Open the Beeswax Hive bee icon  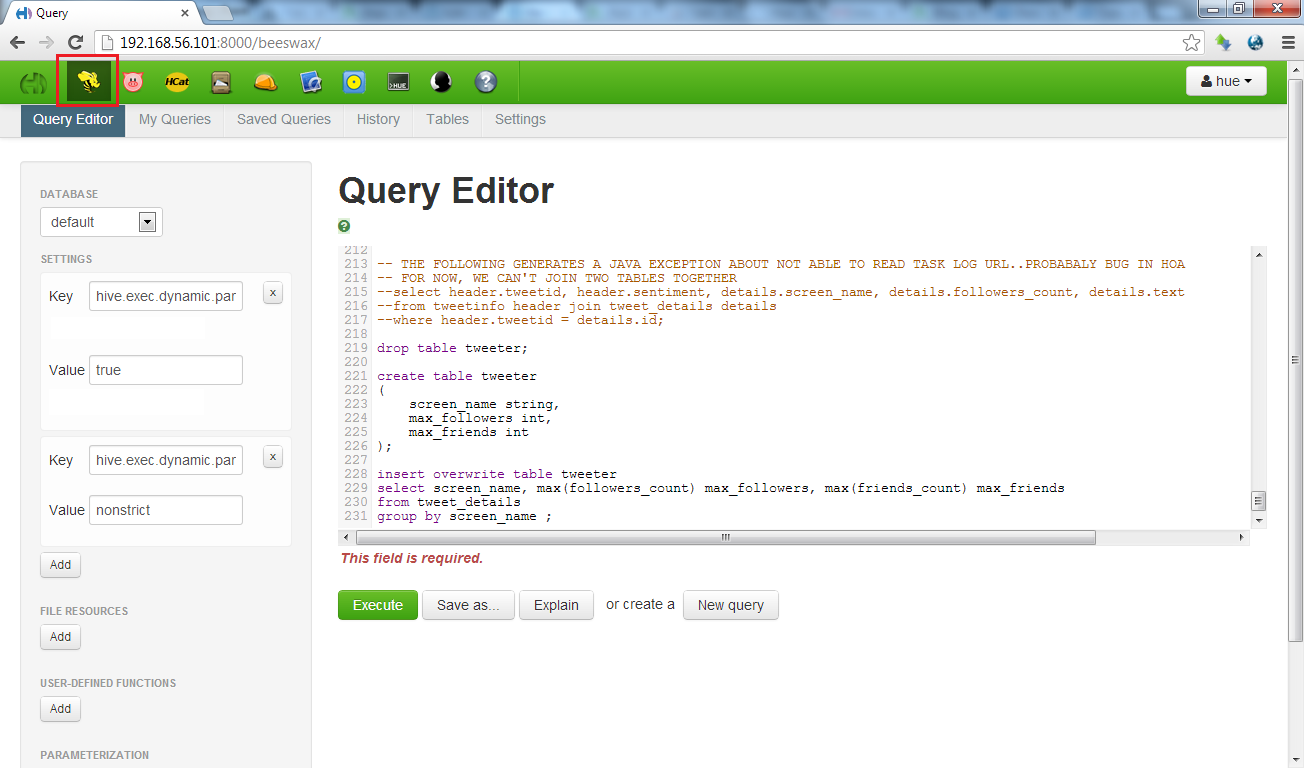[x=88, y=82]
